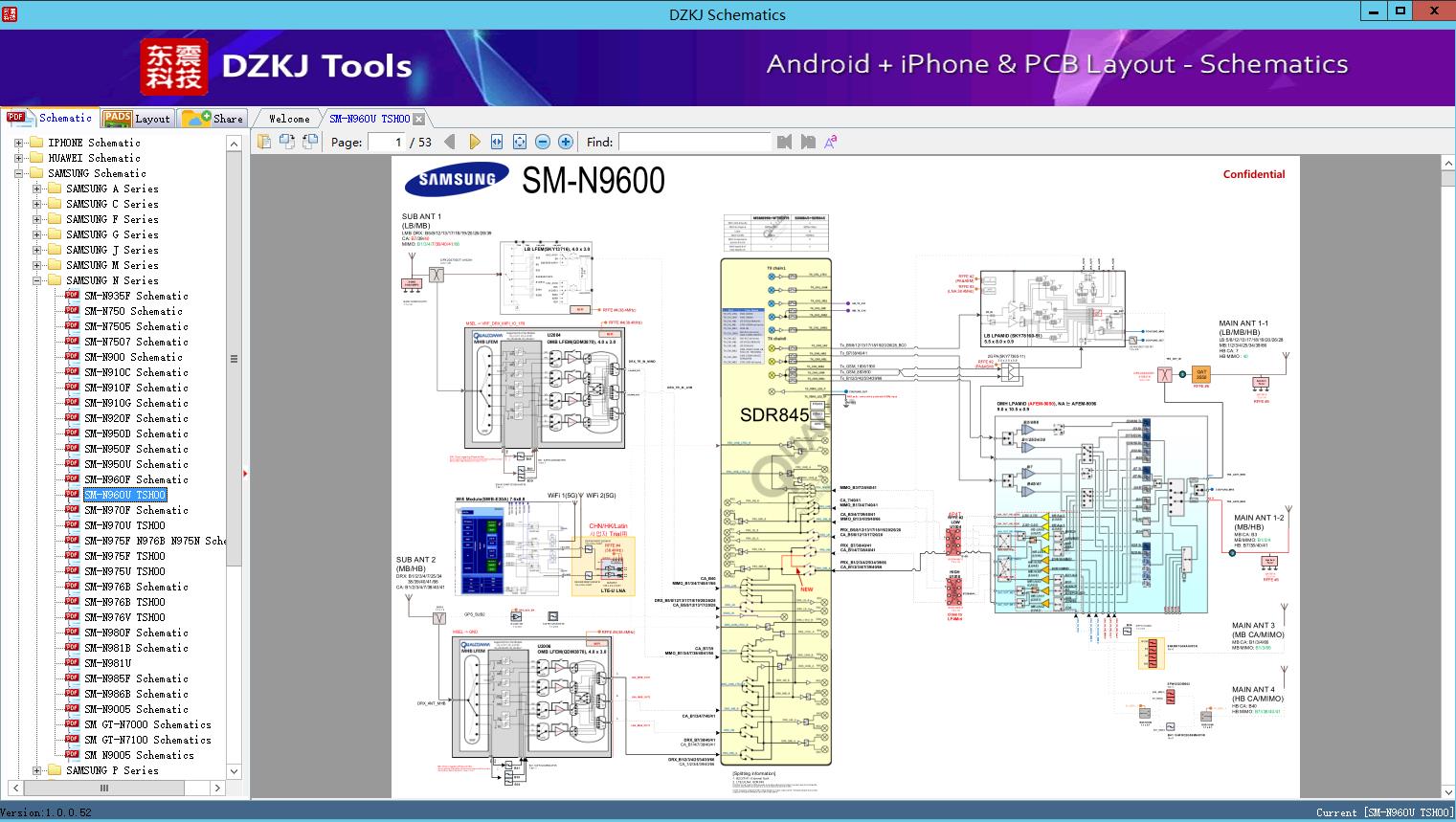Go to the next page arrow
The height and width of the screenshot is (822, 1456).
(x=474, y=142)
